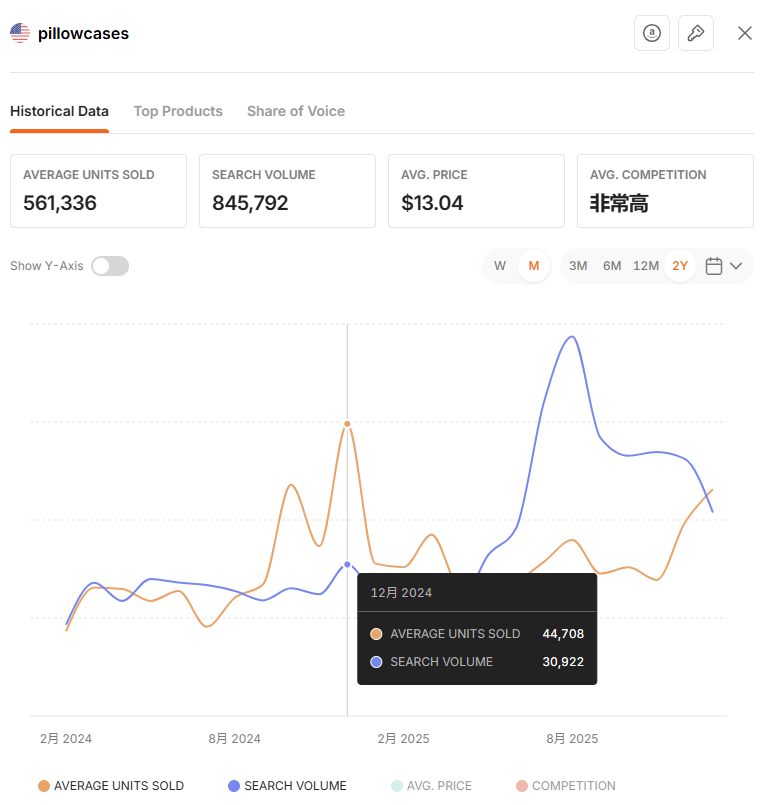Viewport: 772px width, 805px height.
Task: Show the COMPETITION series in legend
Action: pyautogui.click(x=573, y=786)
